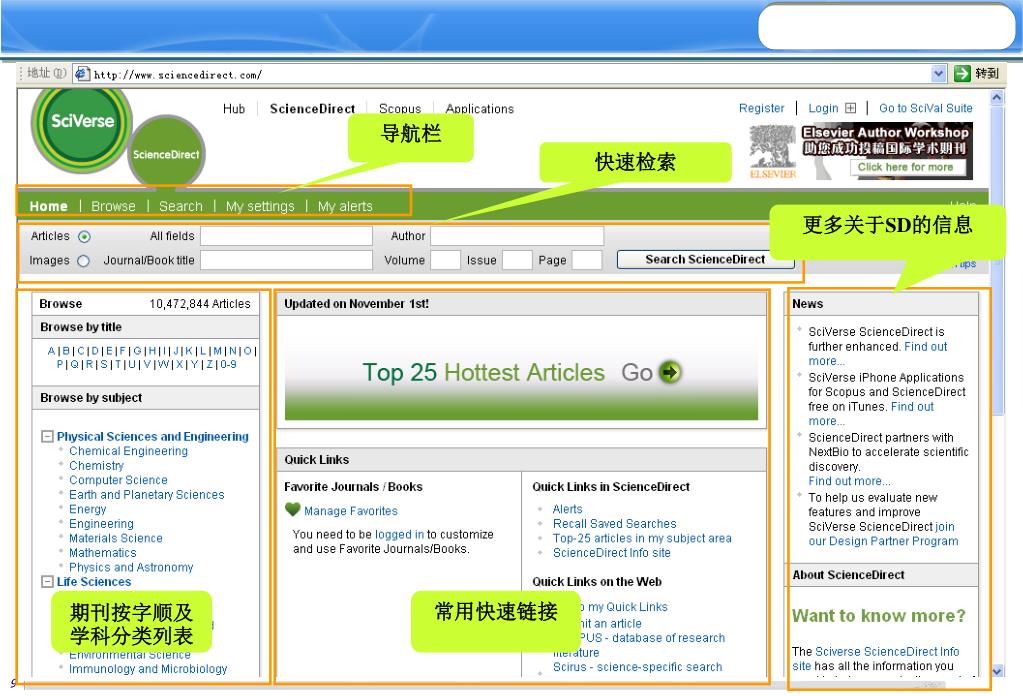Browse titles starting with letter M

217,351
